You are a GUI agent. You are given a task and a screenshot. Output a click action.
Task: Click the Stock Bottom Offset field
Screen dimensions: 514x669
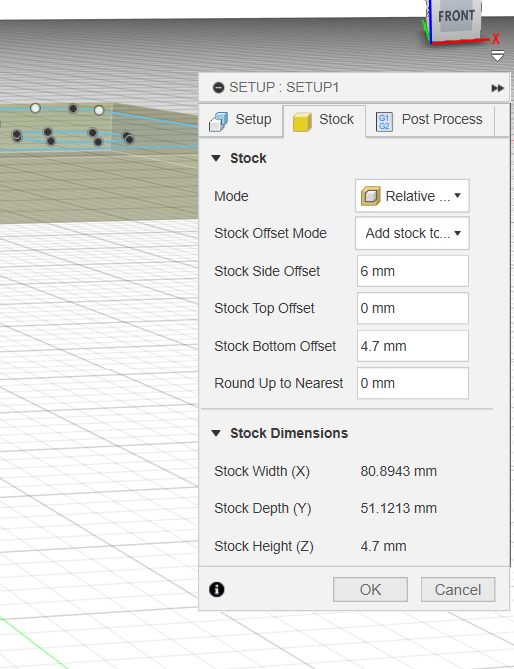pos(412,346)
